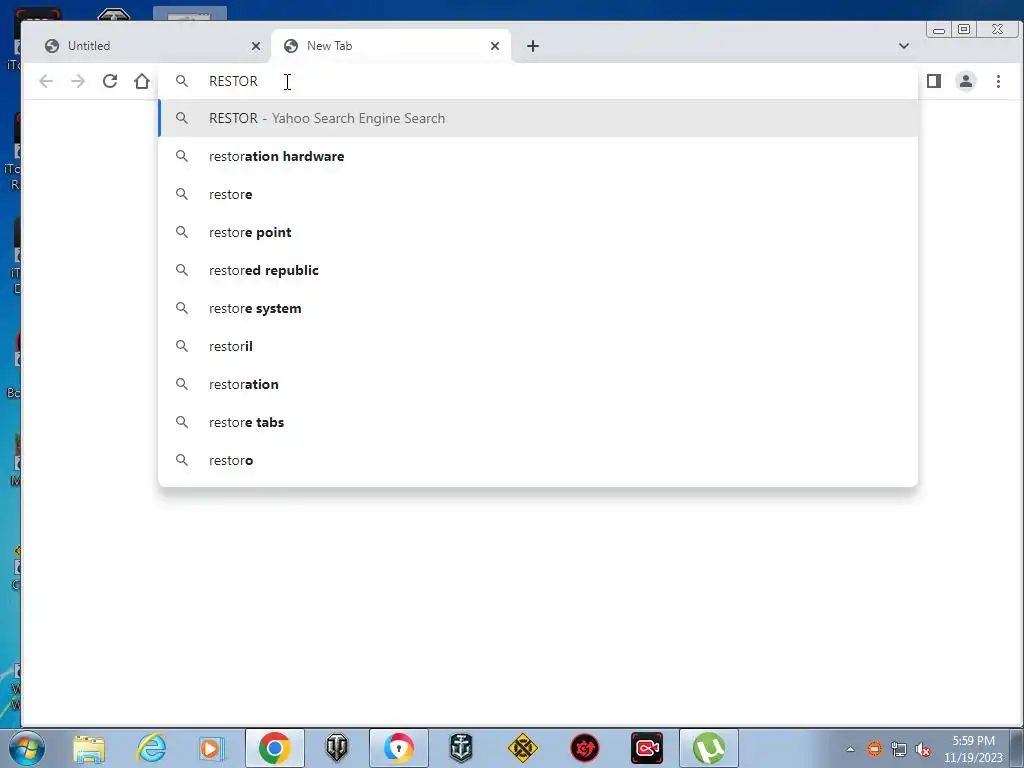The width and height of the screenshot is (1024, 768).
Task: Go to the Home page icon
Action: click(x=142, y=81)
